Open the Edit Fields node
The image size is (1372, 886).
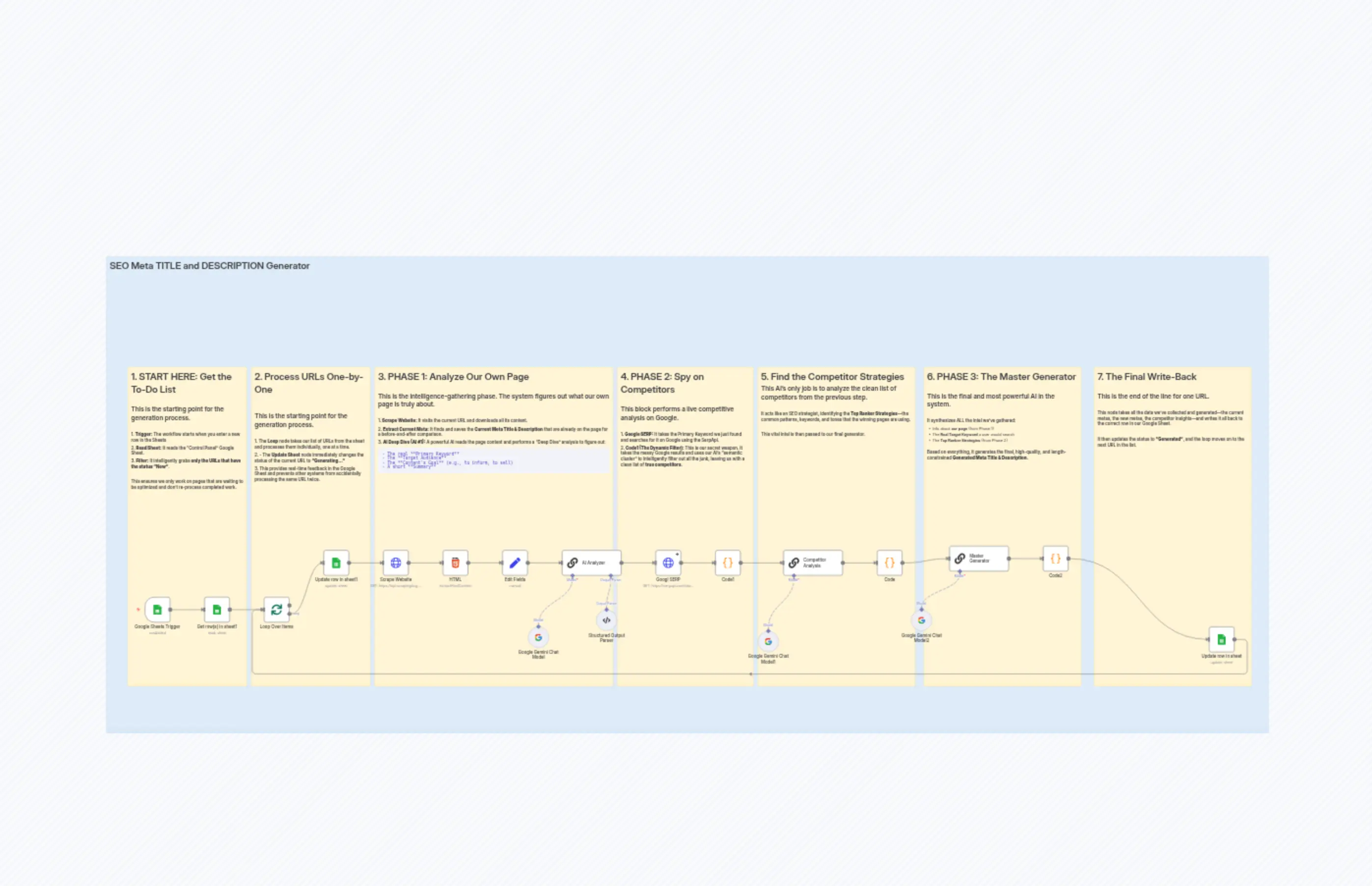click(516, 563)
